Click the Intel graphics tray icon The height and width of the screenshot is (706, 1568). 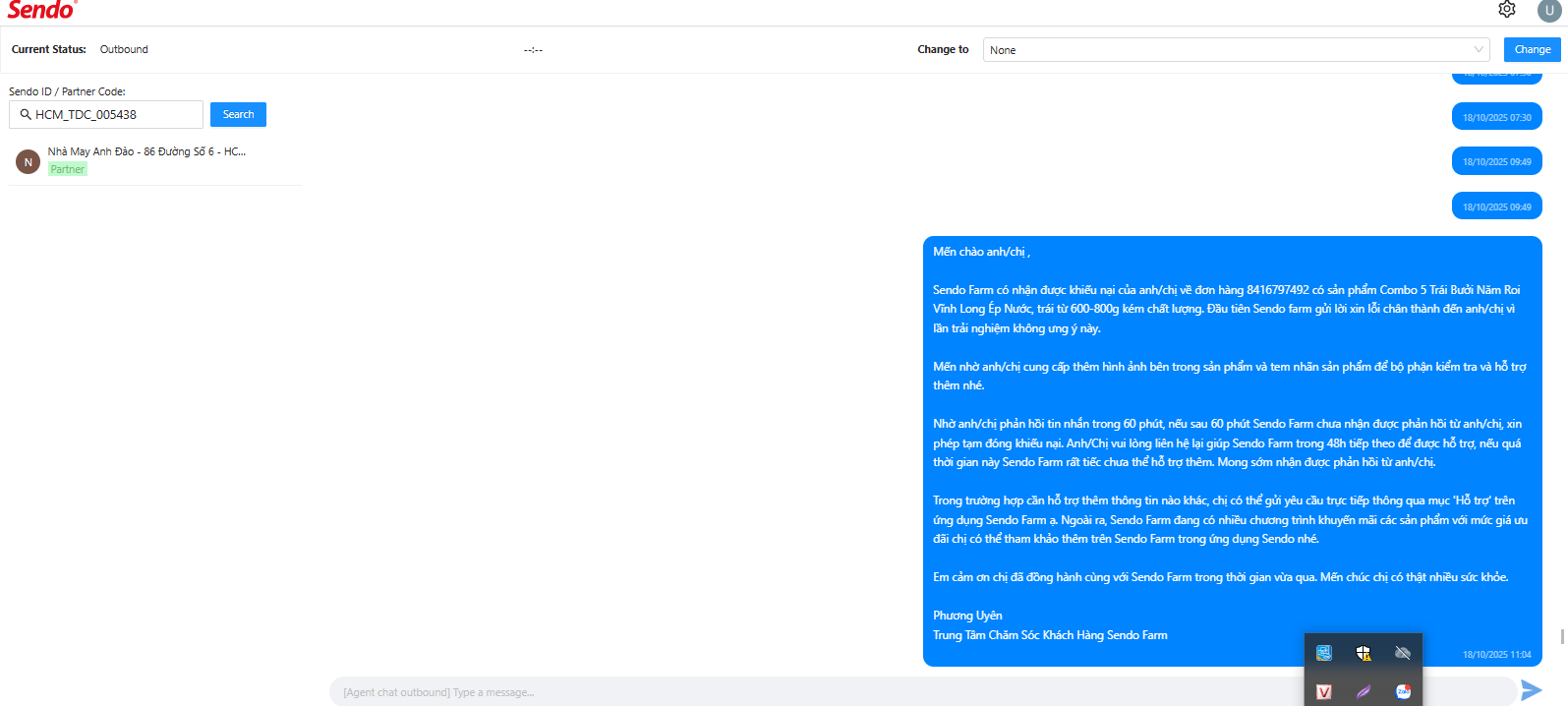pyautogui.click(x=1324, y=653)
